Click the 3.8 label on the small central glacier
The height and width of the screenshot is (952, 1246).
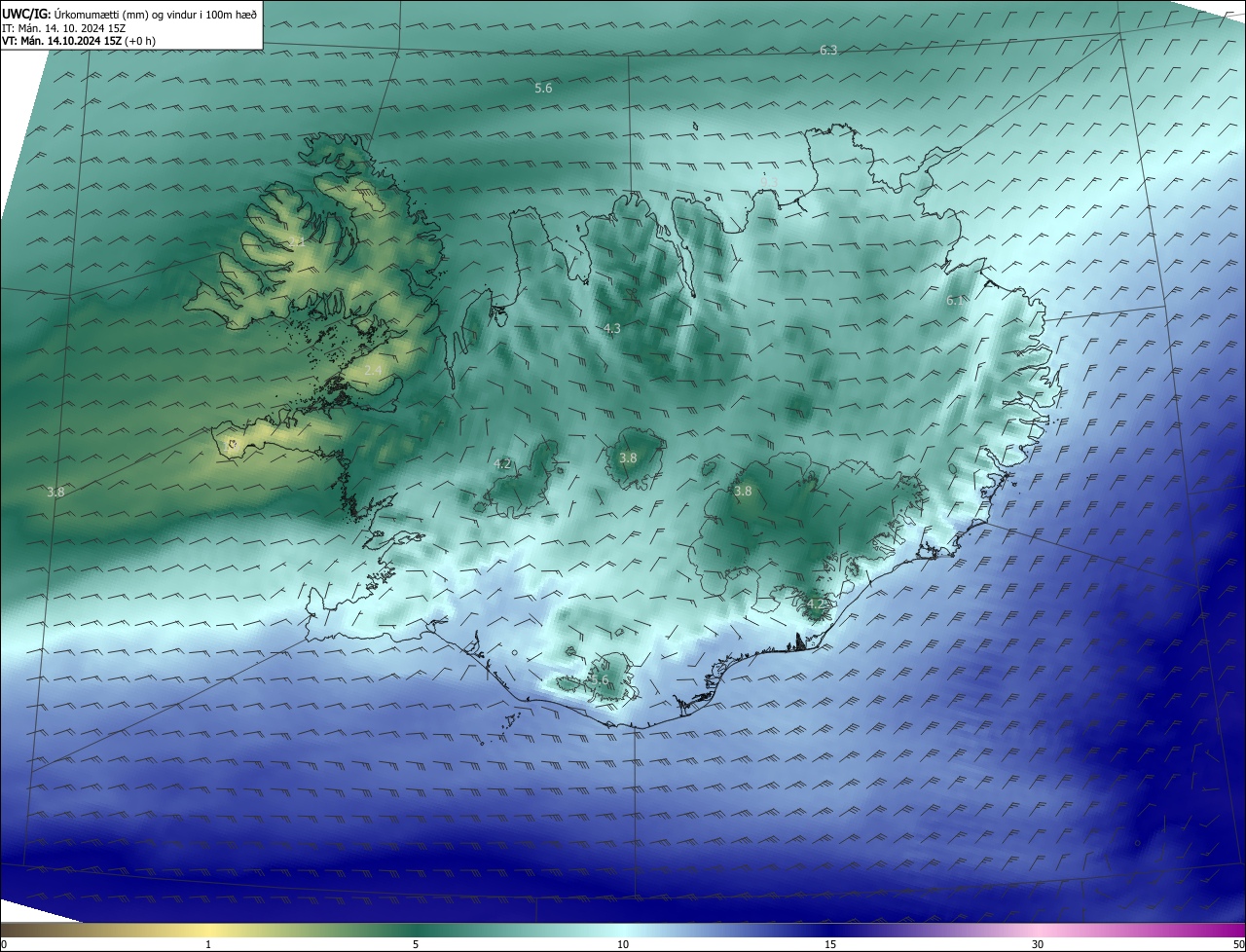628,458
